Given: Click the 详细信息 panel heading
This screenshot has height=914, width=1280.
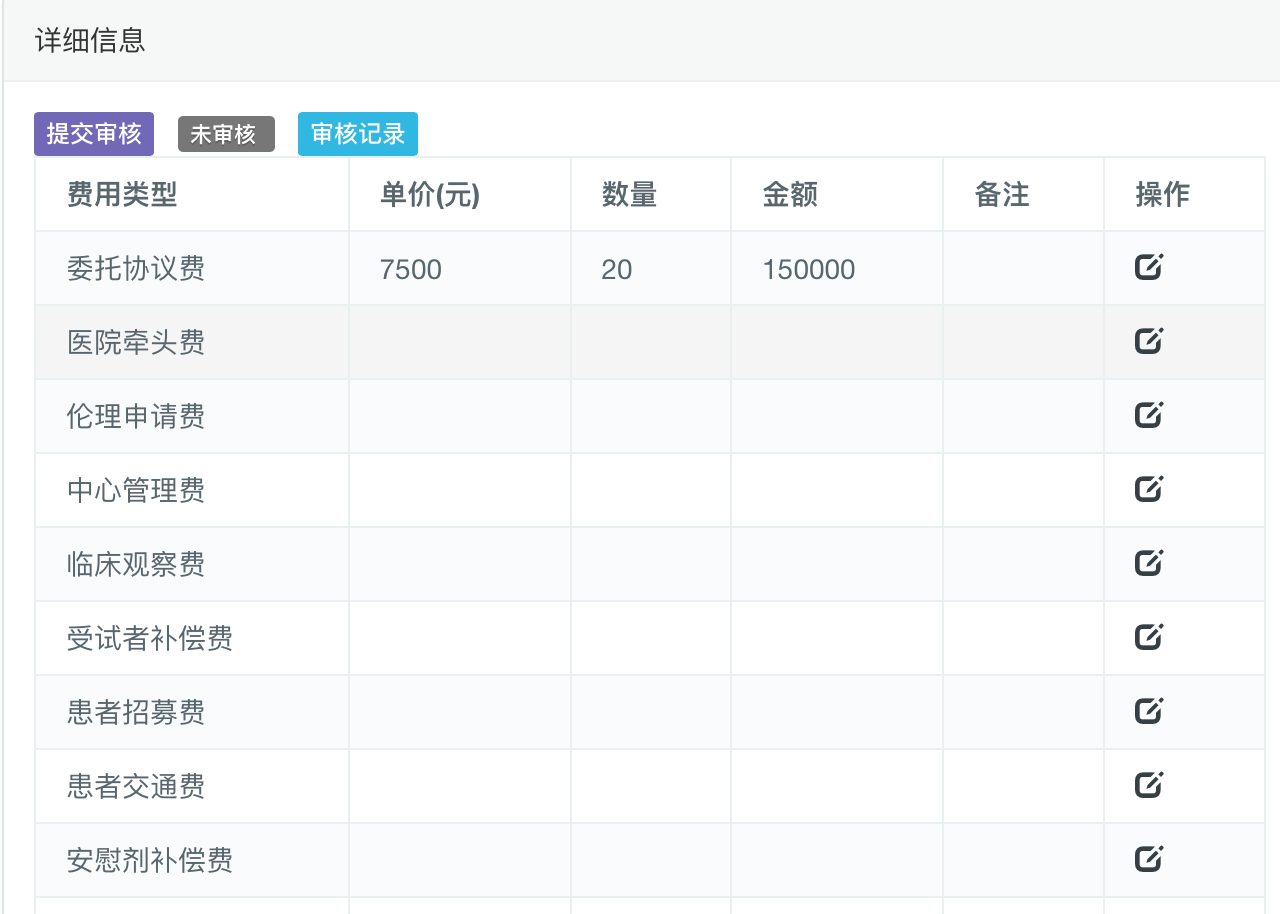Looking at the screenshot, I should point(90,41).
